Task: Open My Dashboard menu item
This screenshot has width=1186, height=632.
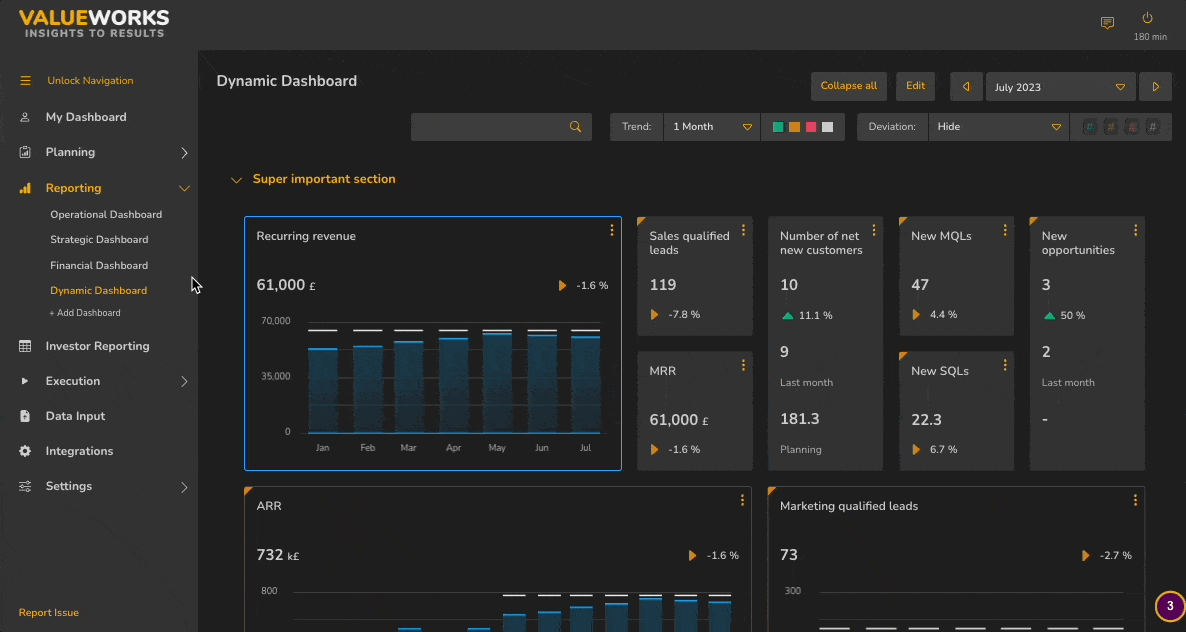Action: click(86, 117)
